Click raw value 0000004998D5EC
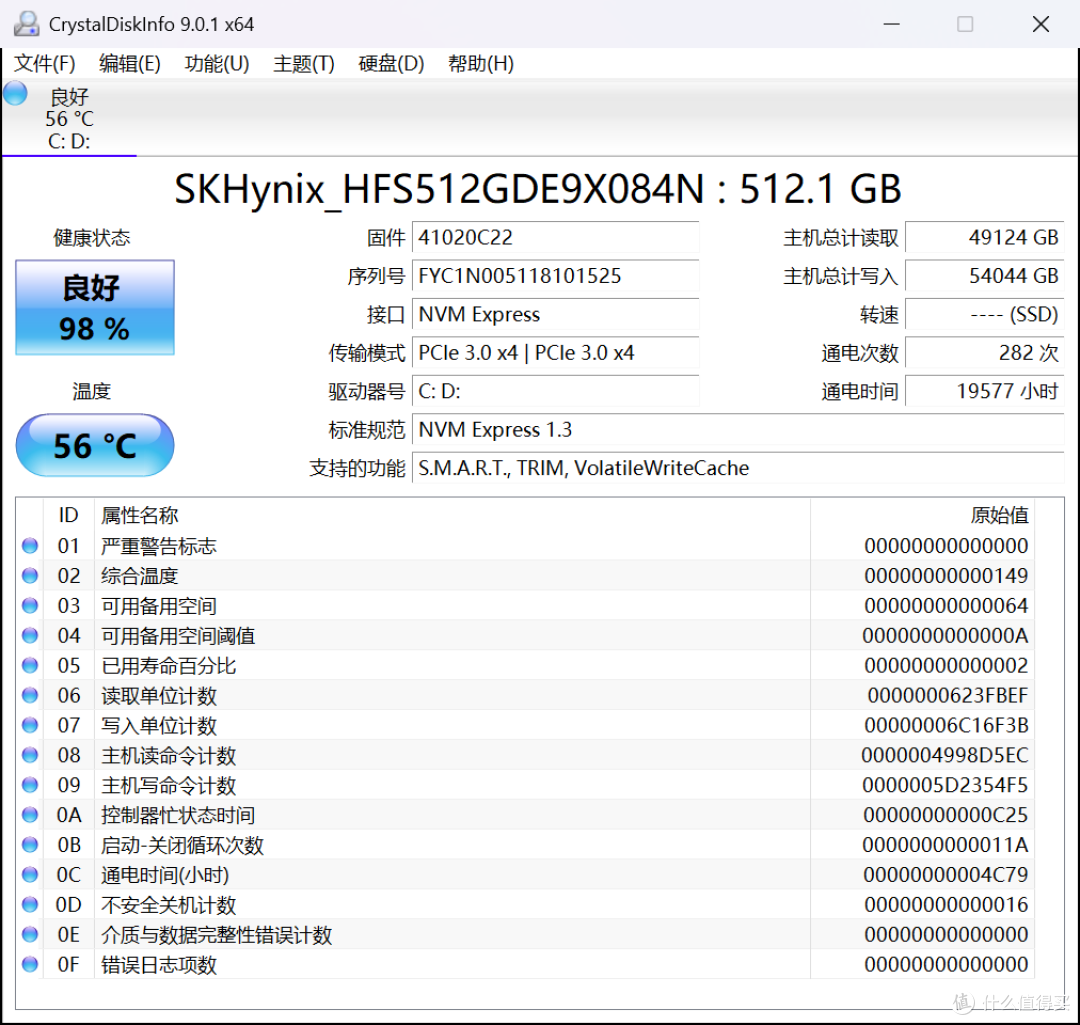 pyautogui.click(x=945, y=756)
